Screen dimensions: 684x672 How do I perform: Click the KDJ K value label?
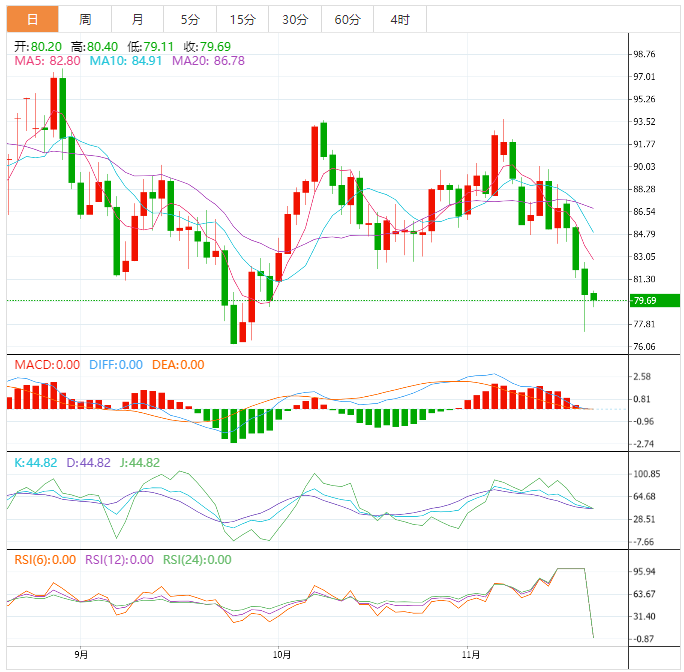(x=35, y=463)
